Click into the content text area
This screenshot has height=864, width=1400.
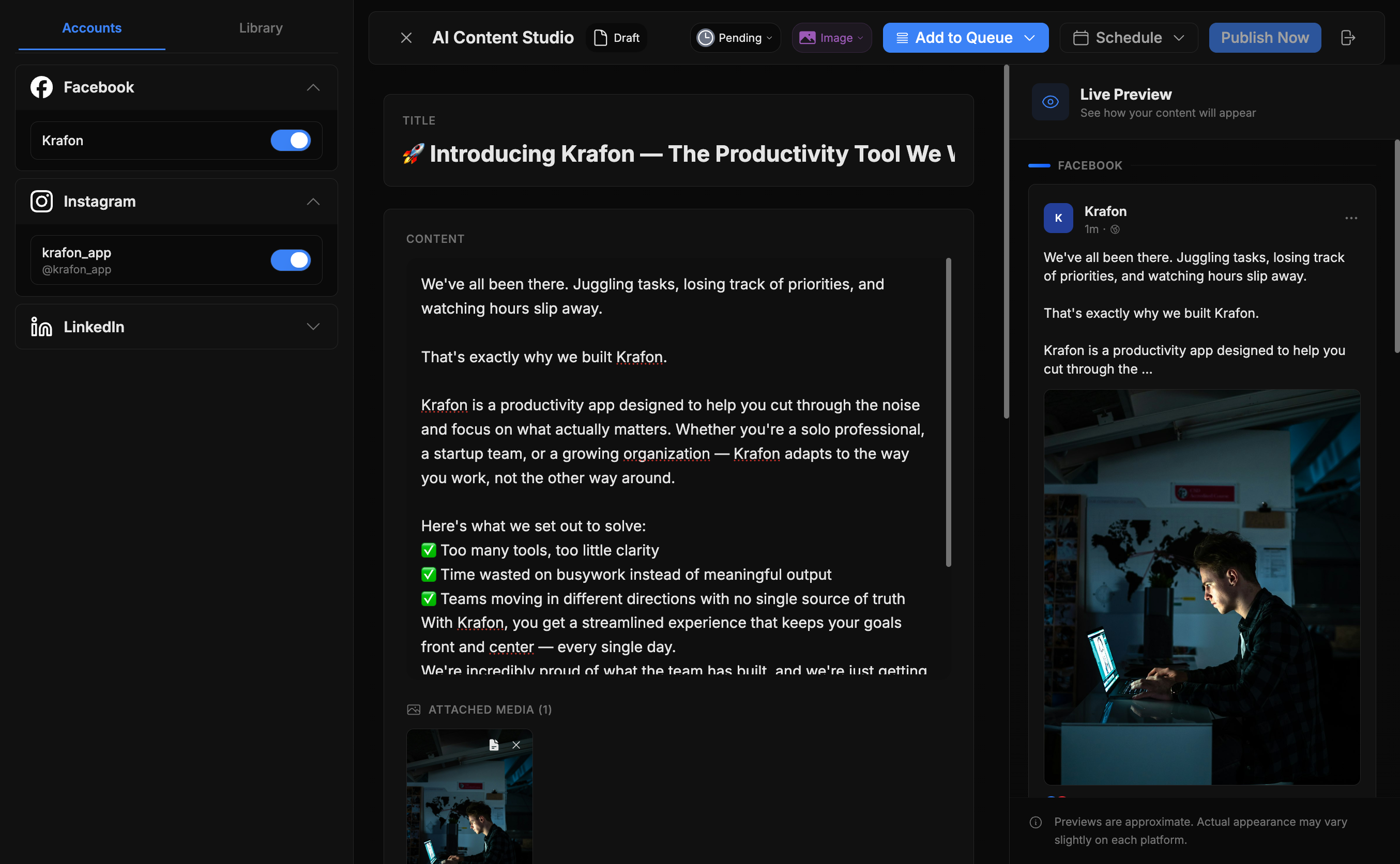(x=675, y=466)
